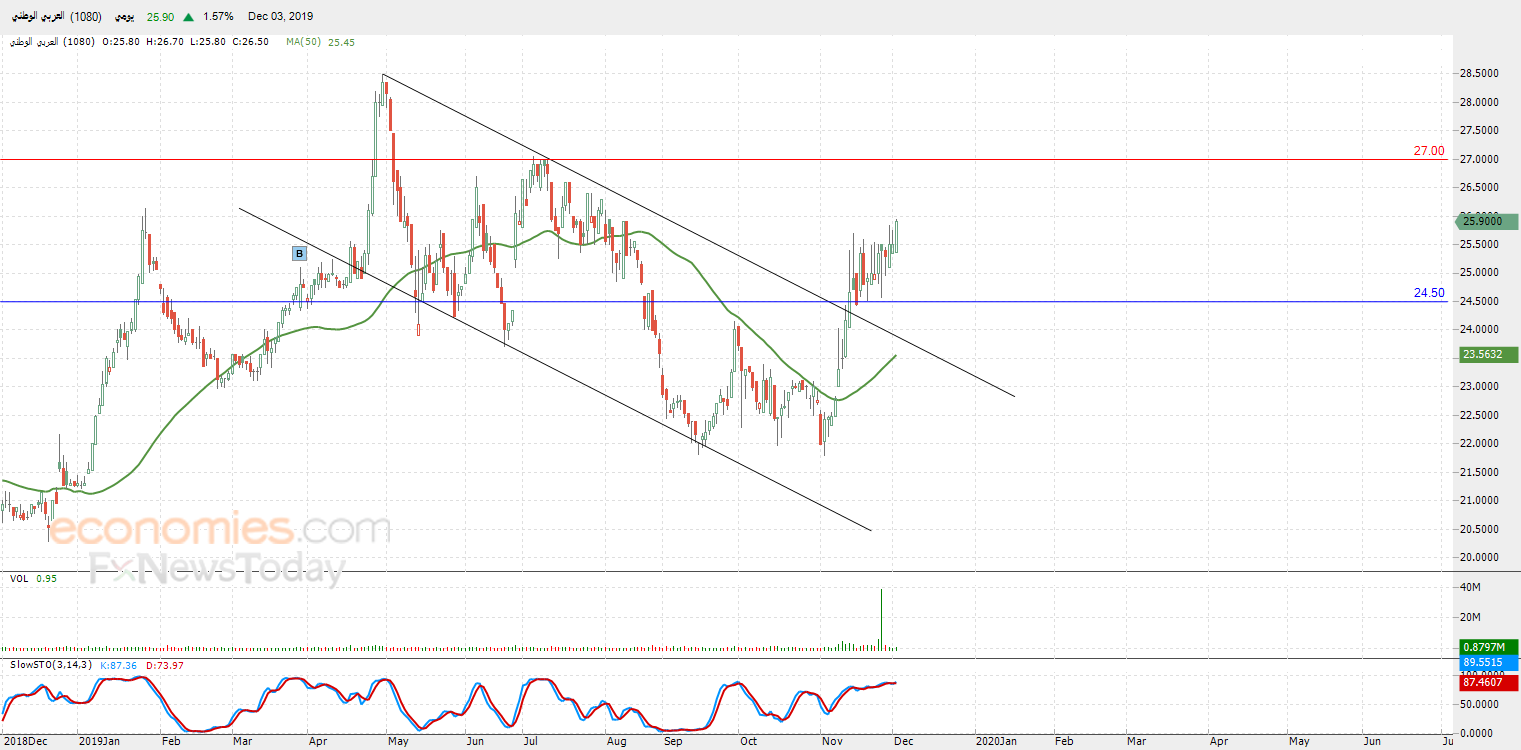Click the O:25.80 open price value
1521x750 pixels.
click(121, 42)
